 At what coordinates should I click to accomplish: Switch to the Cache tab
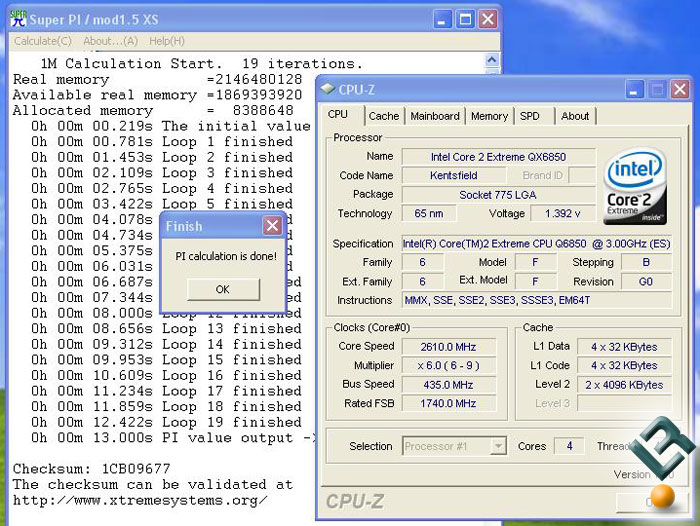(x=384, y=116)
